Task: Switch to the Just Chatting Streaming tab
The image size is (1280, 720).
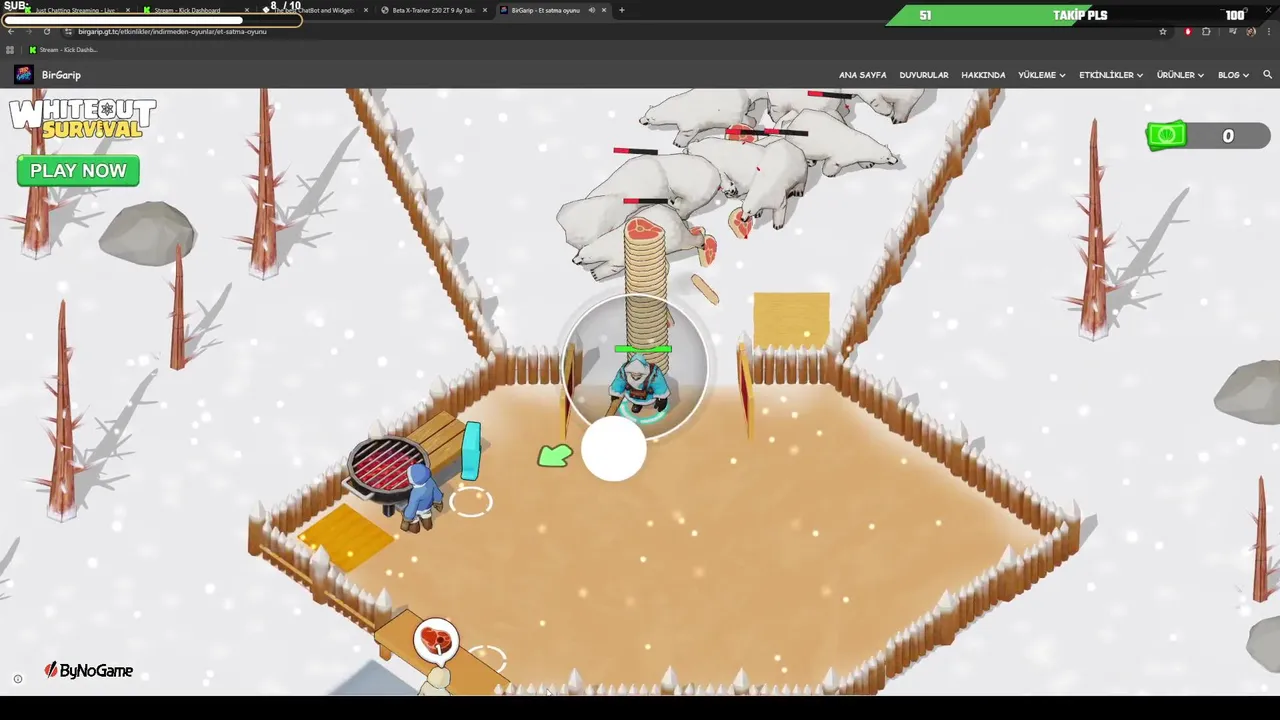Action: pos(76,10)
